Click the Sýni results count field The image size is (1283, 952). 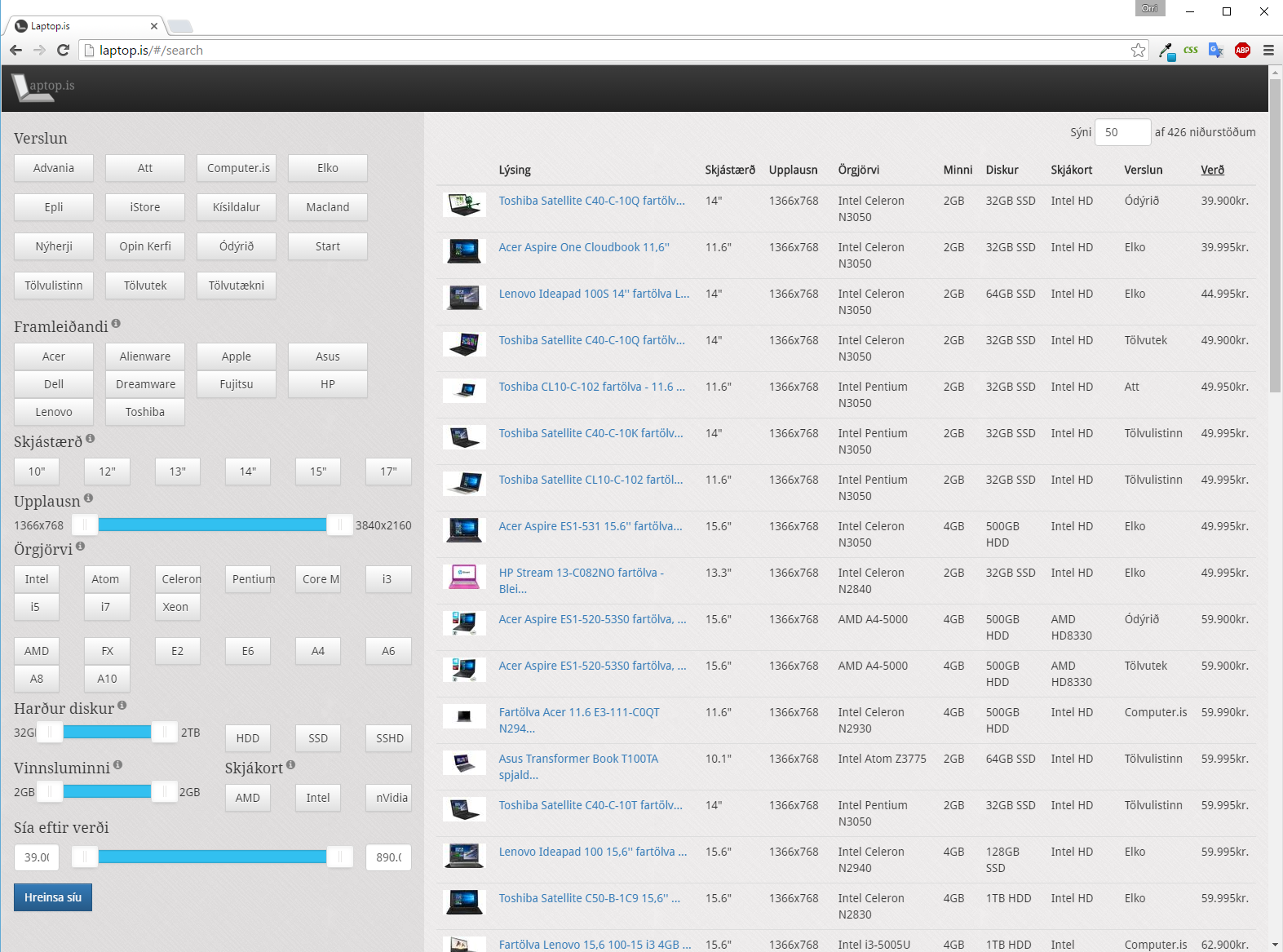point(1122,132)
